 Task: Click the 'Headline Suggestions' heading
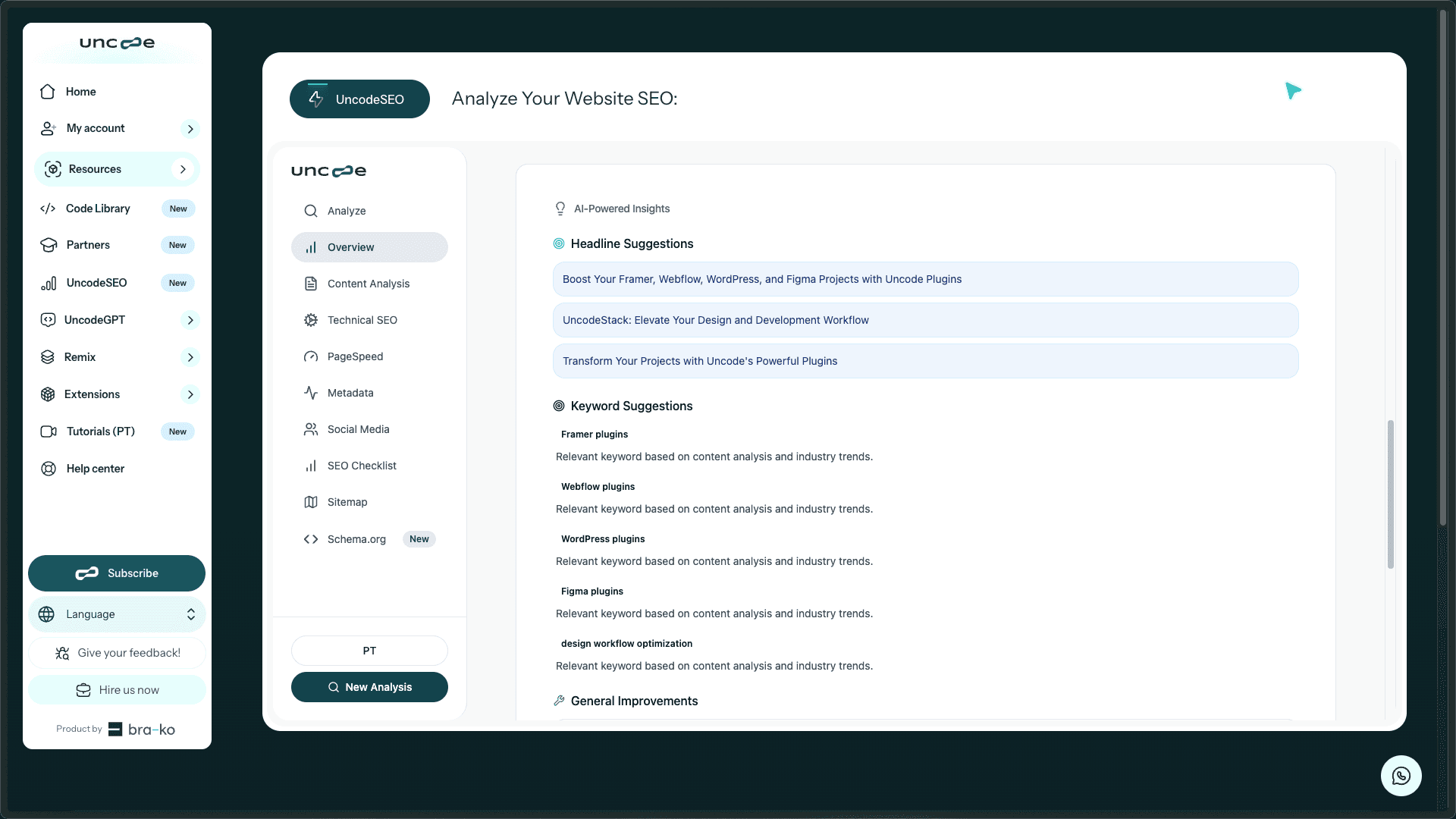coord(632,243)
